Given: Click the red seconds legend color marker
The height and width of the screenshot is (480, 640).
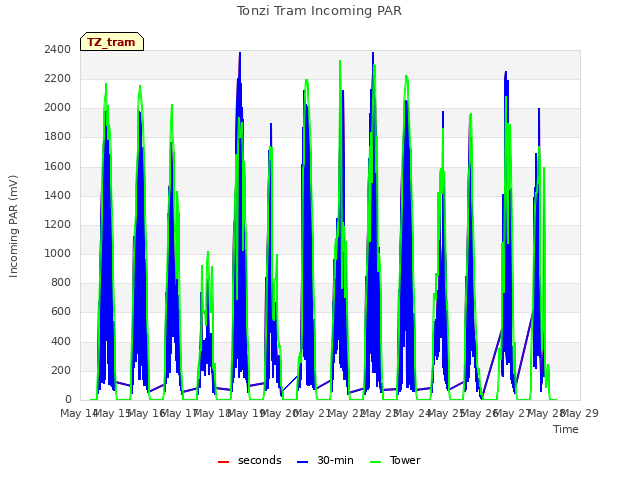Looking at the screenshot, I should [223, 462].
